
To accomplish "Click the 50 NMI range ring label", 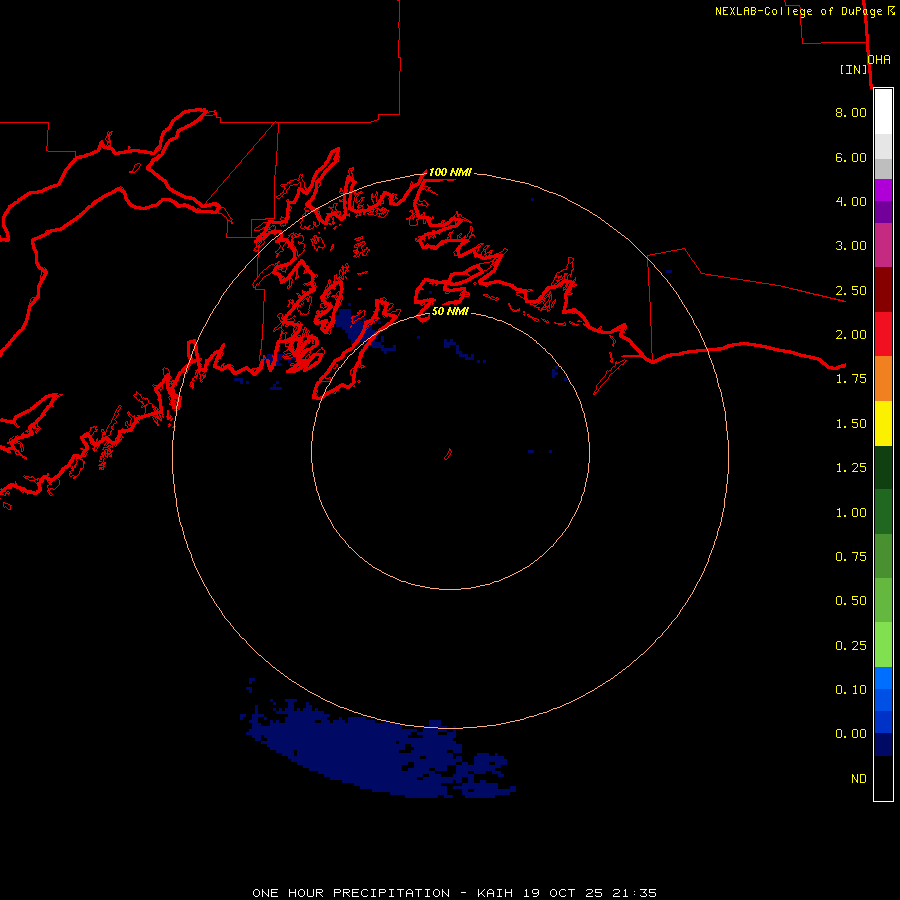I will tap(450, 311).
